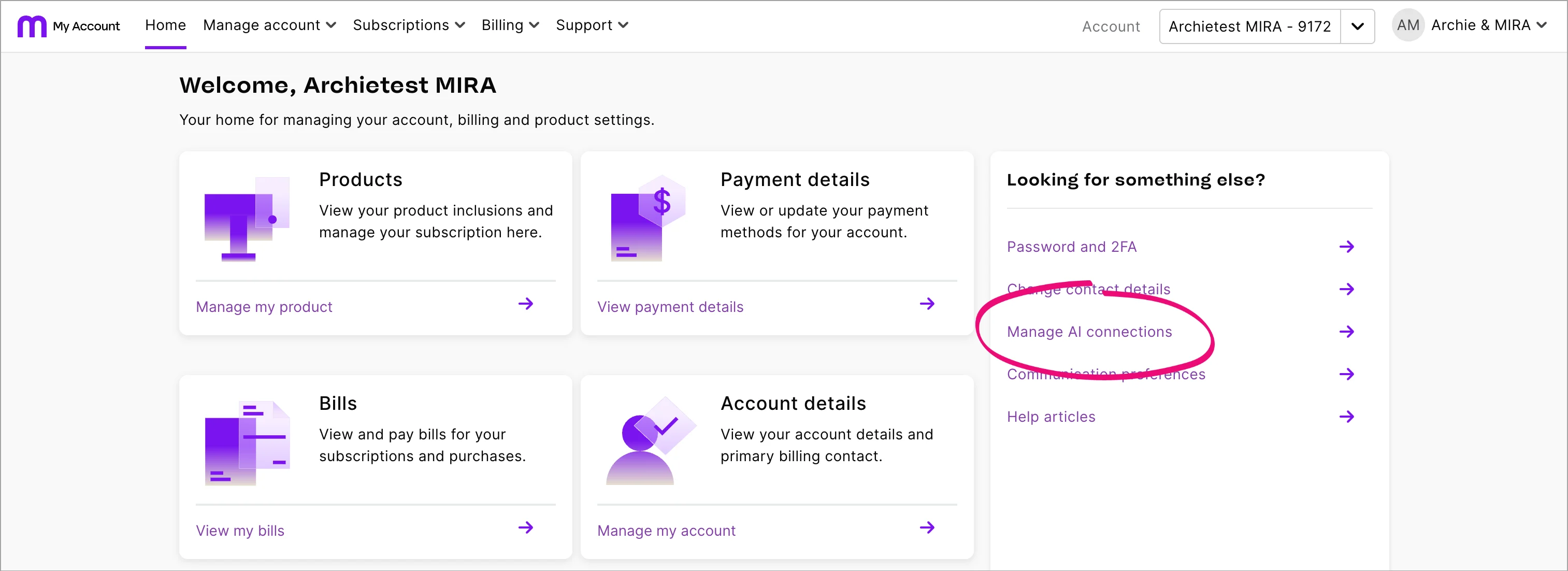Open the Home tab

[x=165, y=25]
